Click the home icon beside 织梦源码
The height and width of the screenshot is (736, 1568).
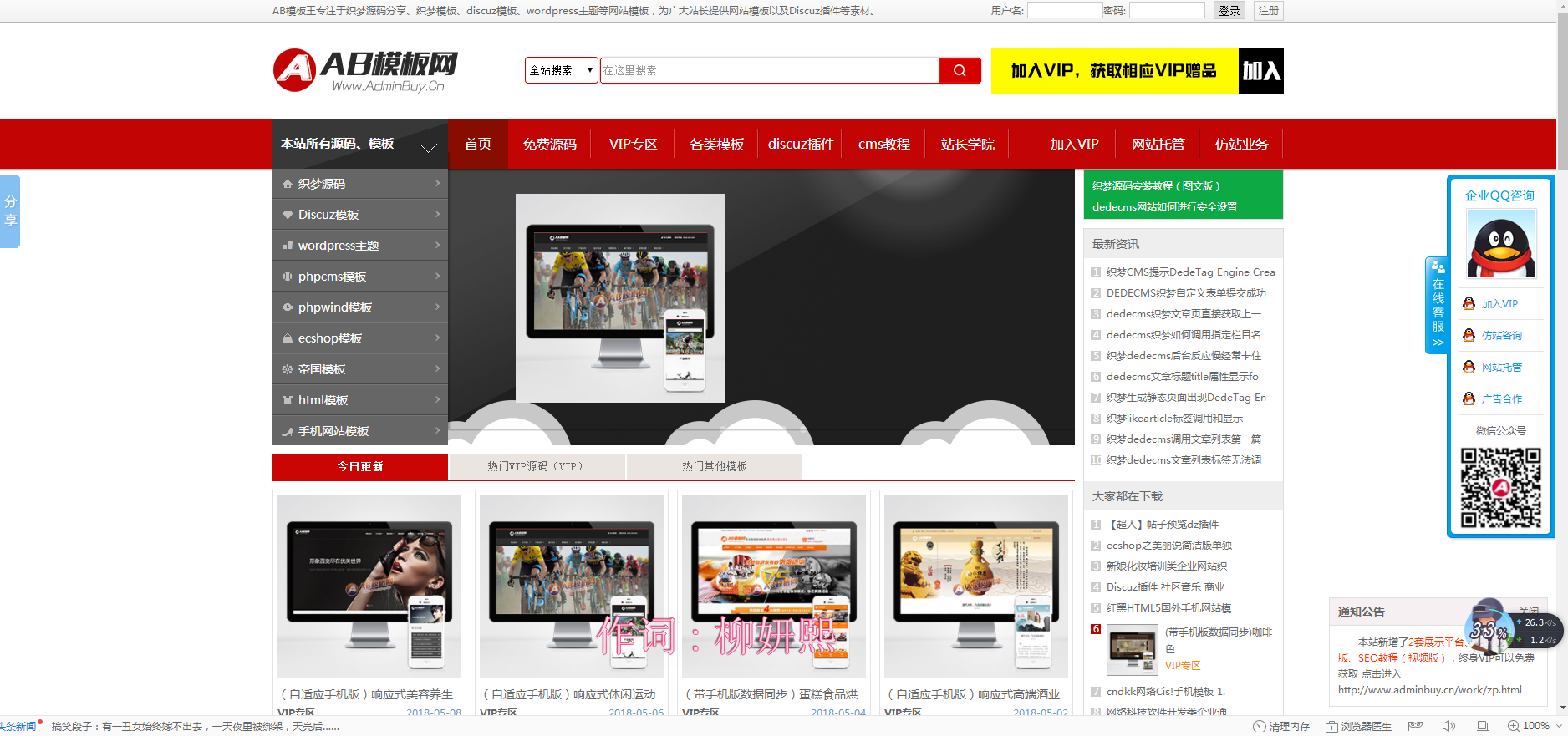[x=288, y=184]
